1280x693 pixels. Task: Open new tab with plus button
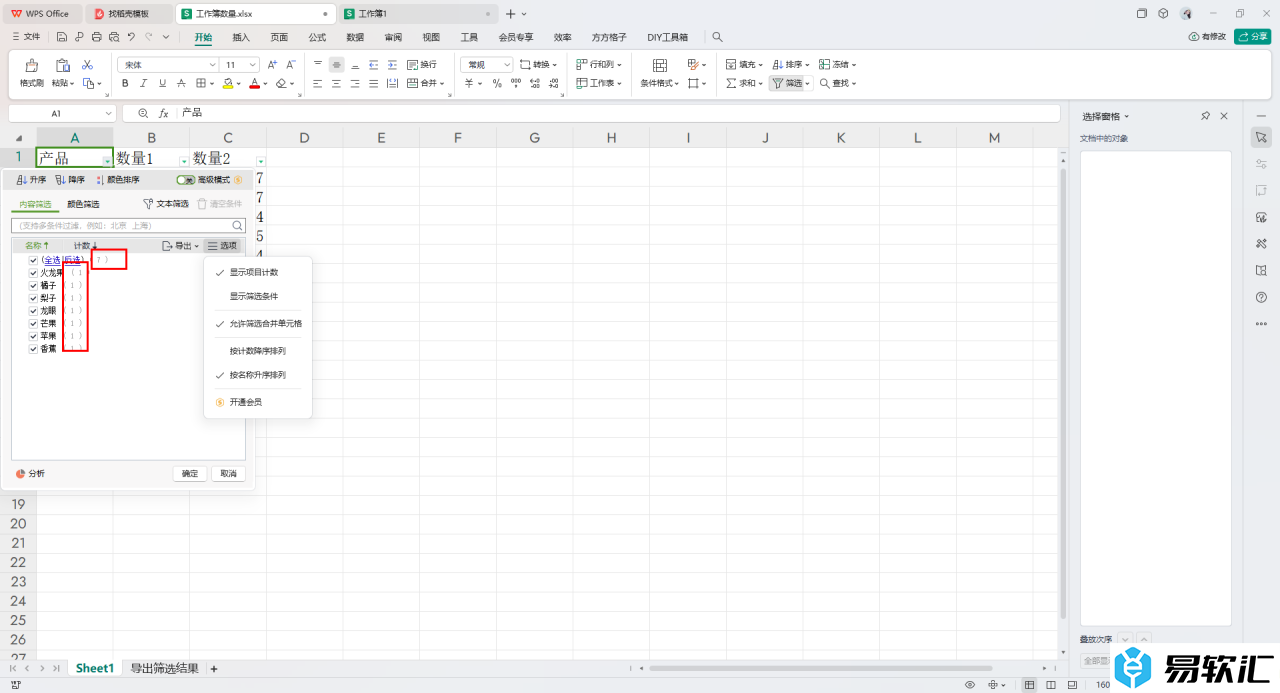click(511, 14)
